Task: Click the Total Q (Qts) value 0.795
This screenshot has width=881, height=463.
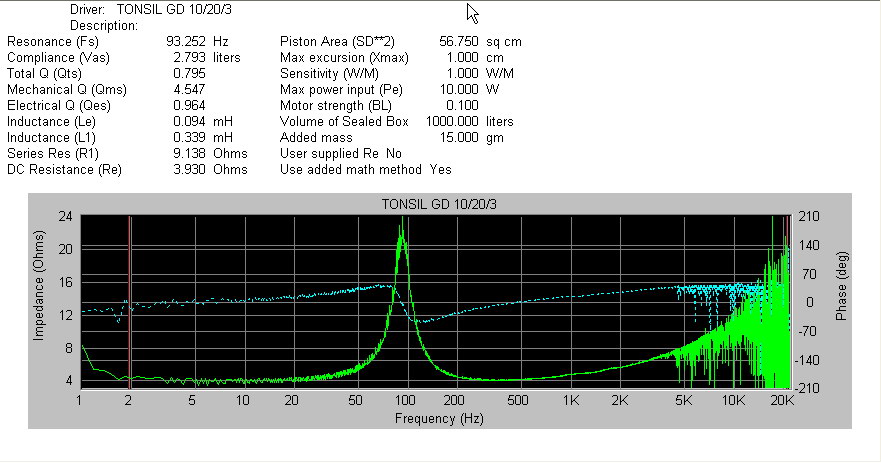Action: (189, 74)
